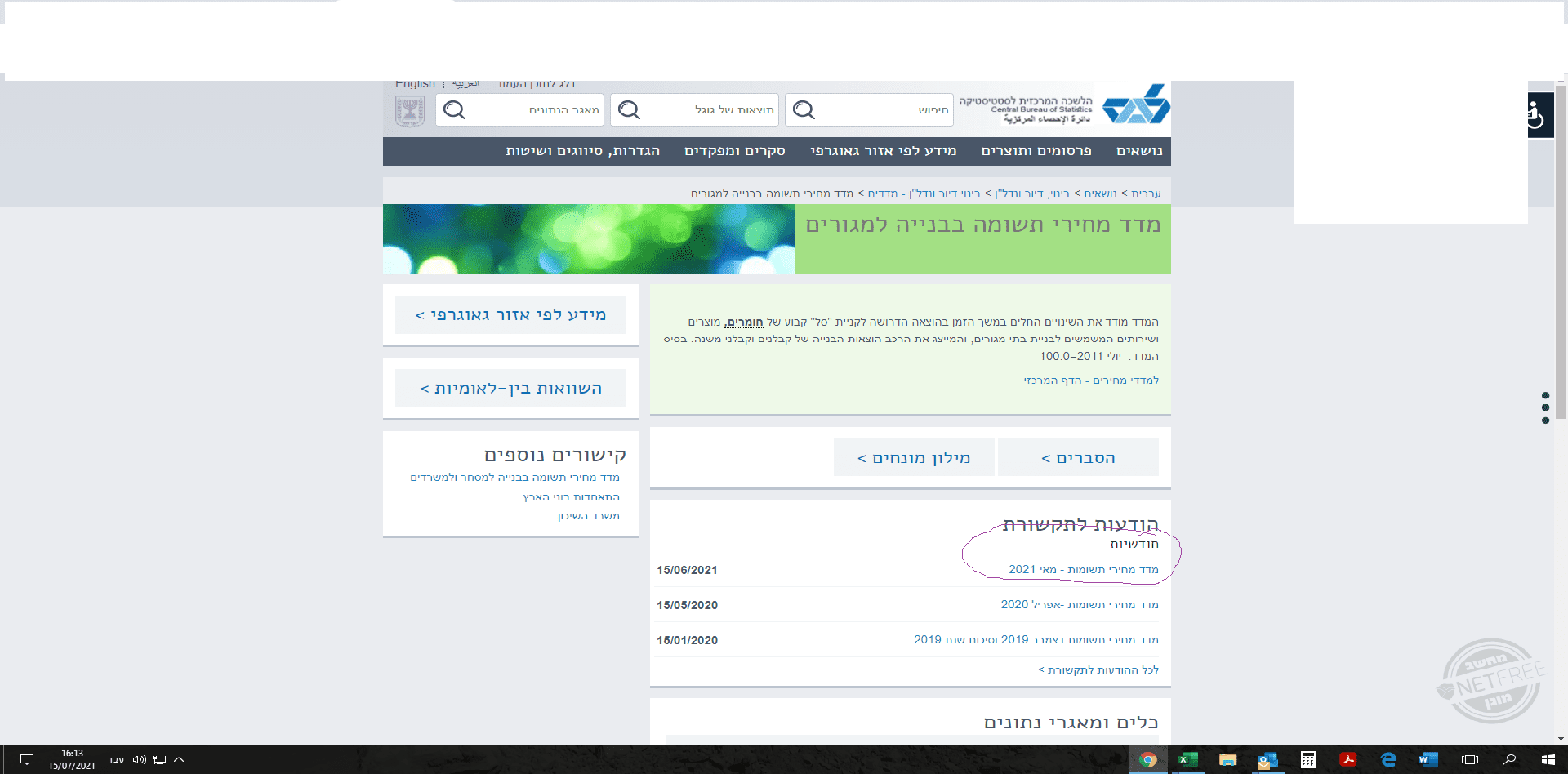Open the סקרים ומפקדים navigation menu
This screenshot has width=1568, height=774.
pos(735,151)
